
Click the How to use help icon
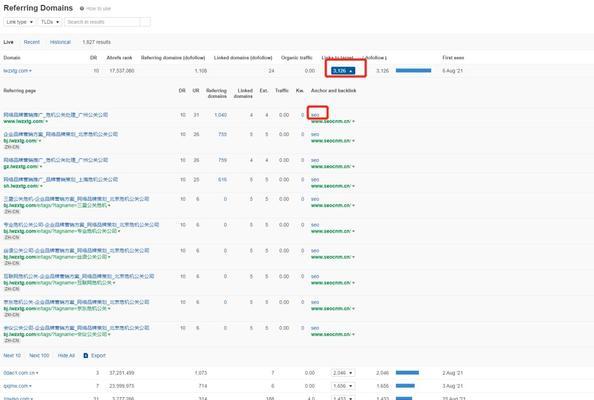tap(82, 8)
